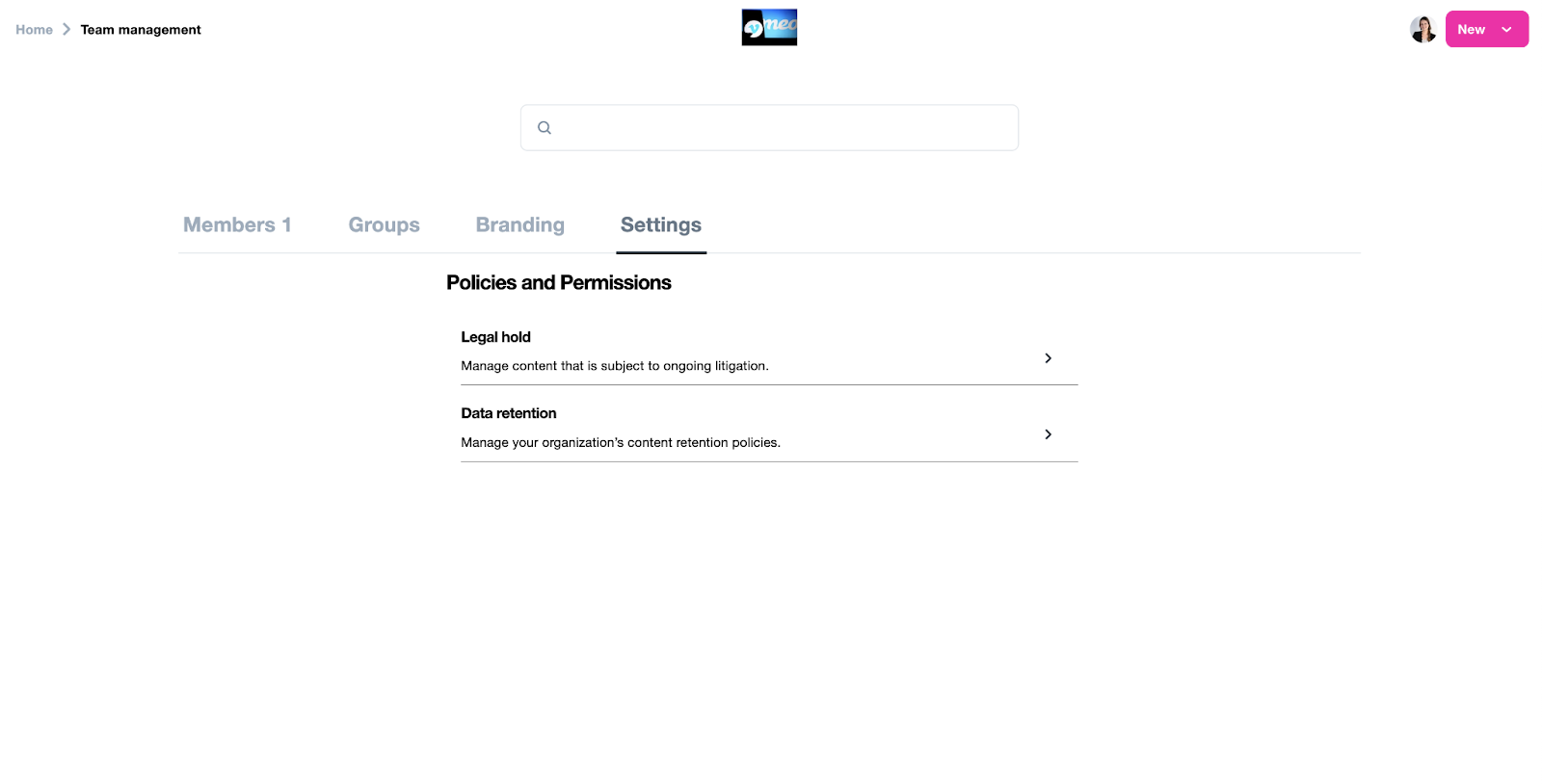This screenshot has height=784, width=1542.
Task: Focus the search input field
Action: pos(781,128)
